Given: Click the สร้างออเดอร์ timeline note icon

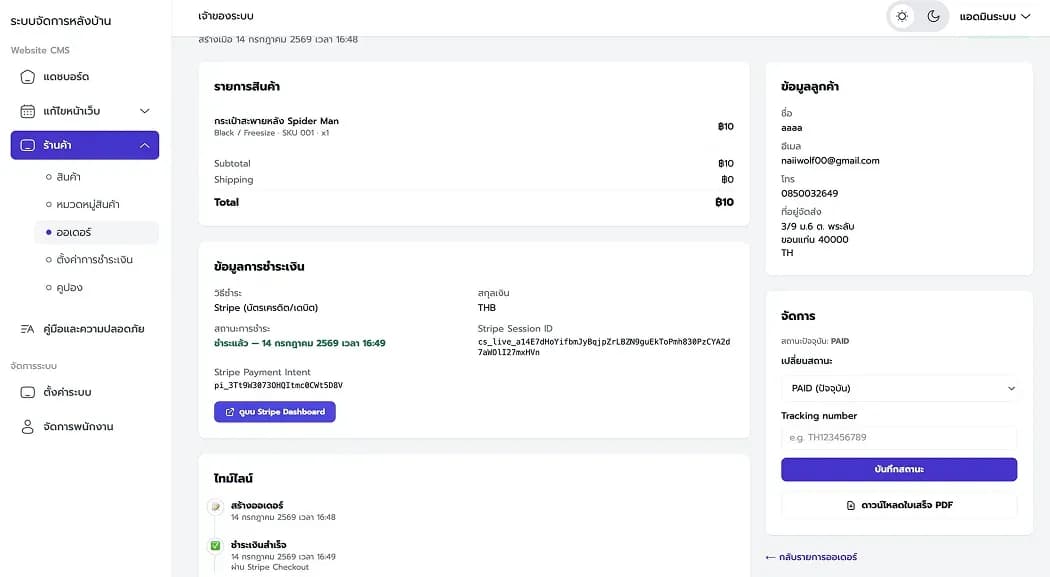Looking at the screenshot, I should [216, 507].
